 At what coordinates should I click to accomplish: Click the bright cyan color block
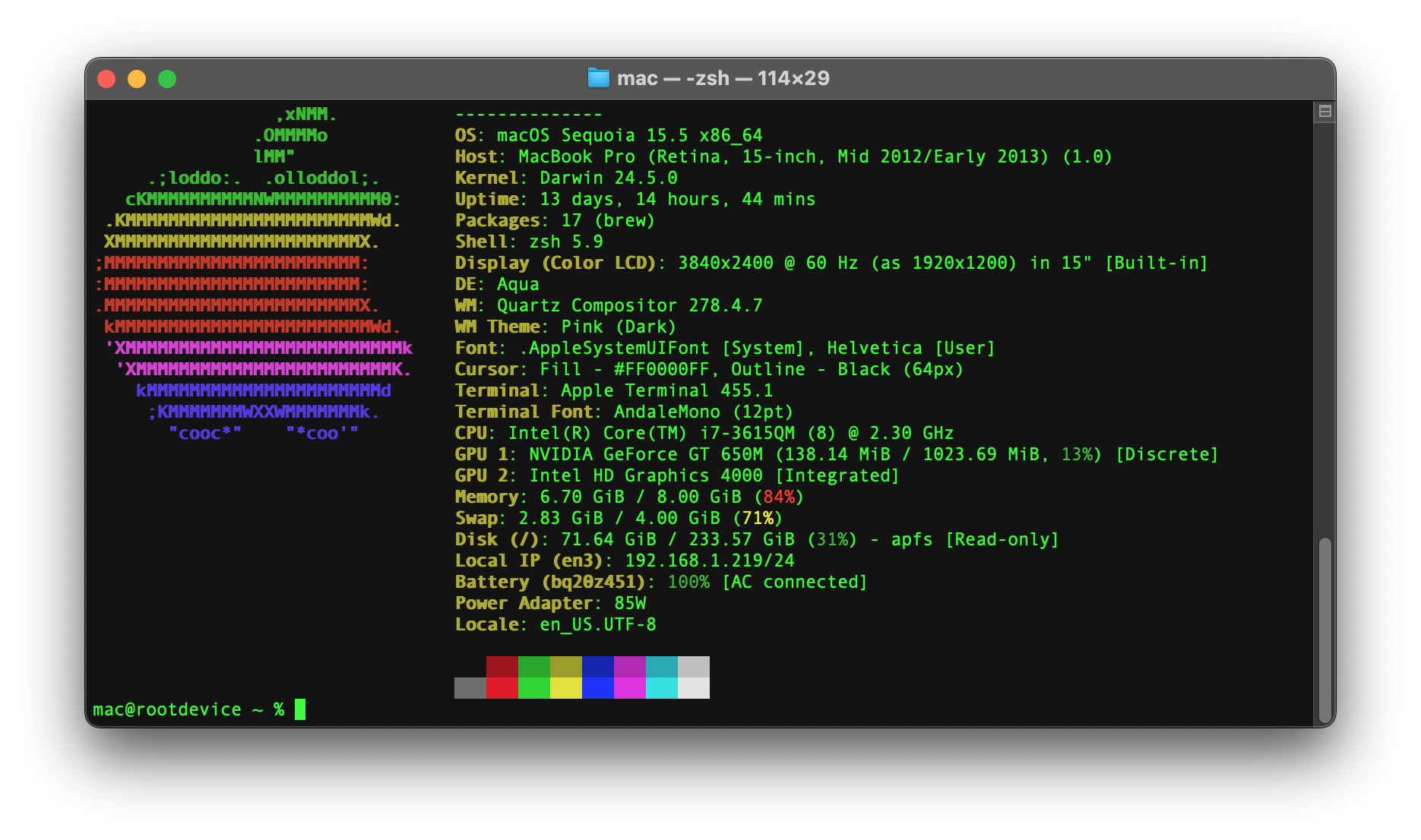[662, 688]
